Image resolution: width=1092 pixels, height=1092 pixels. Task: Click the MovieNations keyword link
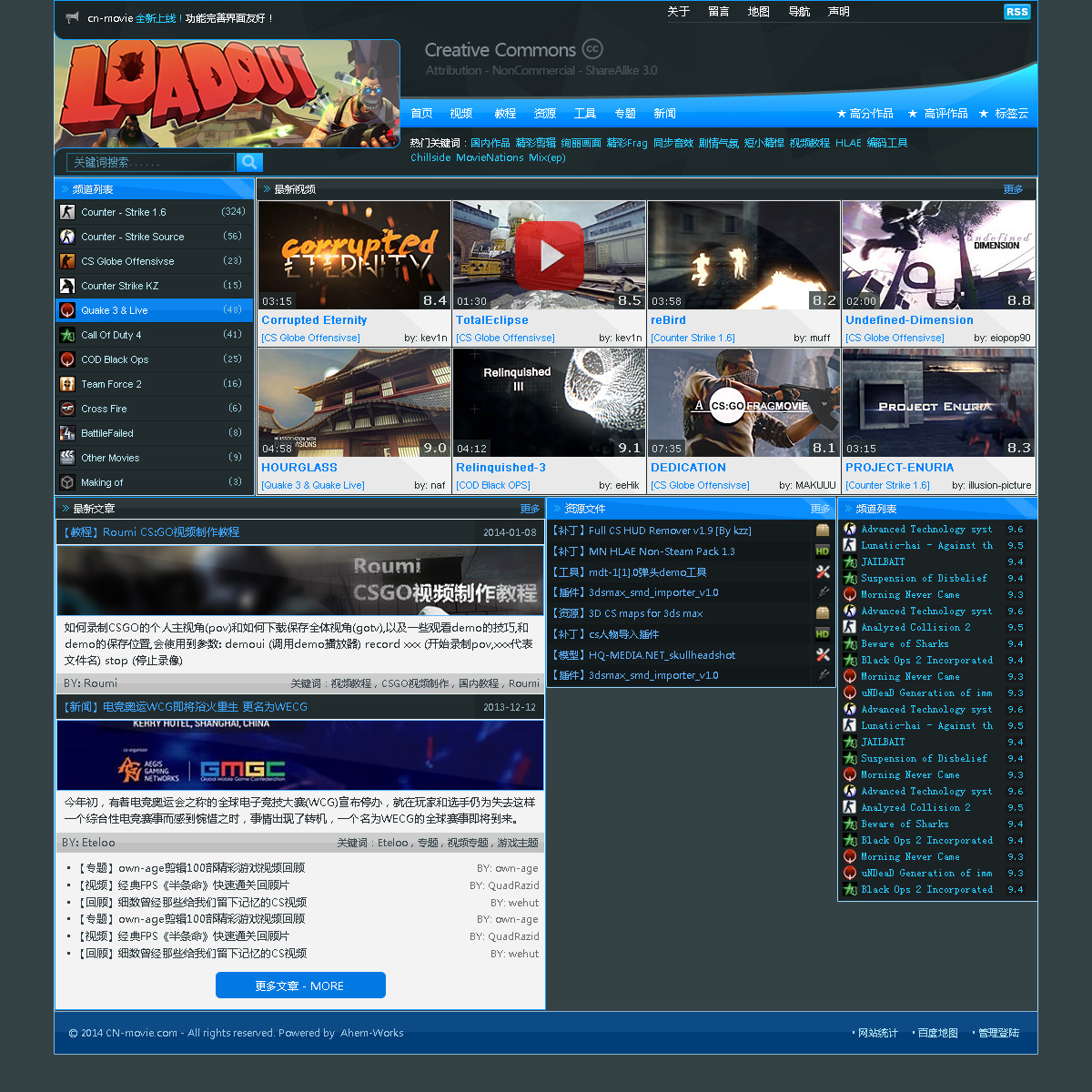[x=490, y=157]
